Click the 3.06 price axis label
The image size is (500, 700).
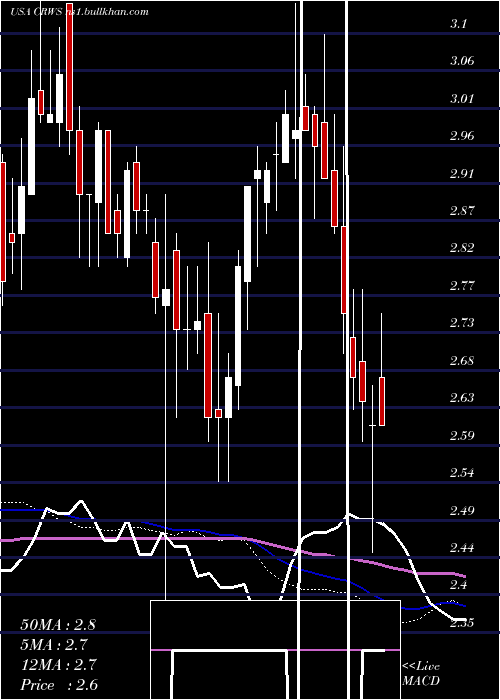click(462, 61)
